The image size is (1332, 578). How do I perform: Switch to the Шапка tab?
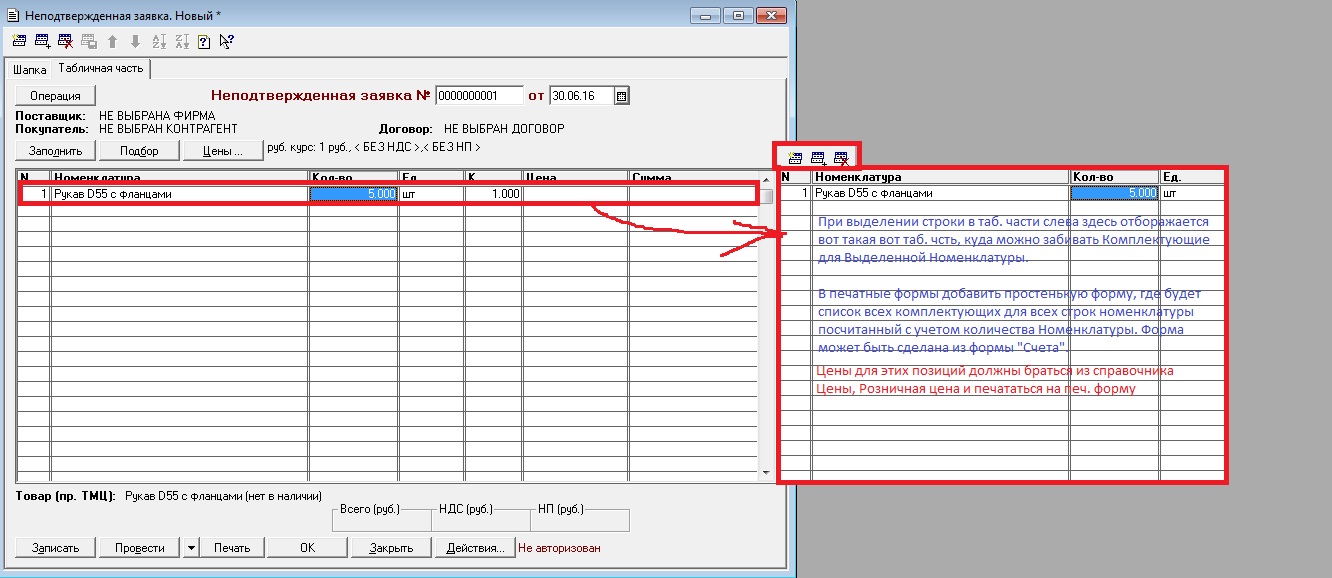pos(29,69)
